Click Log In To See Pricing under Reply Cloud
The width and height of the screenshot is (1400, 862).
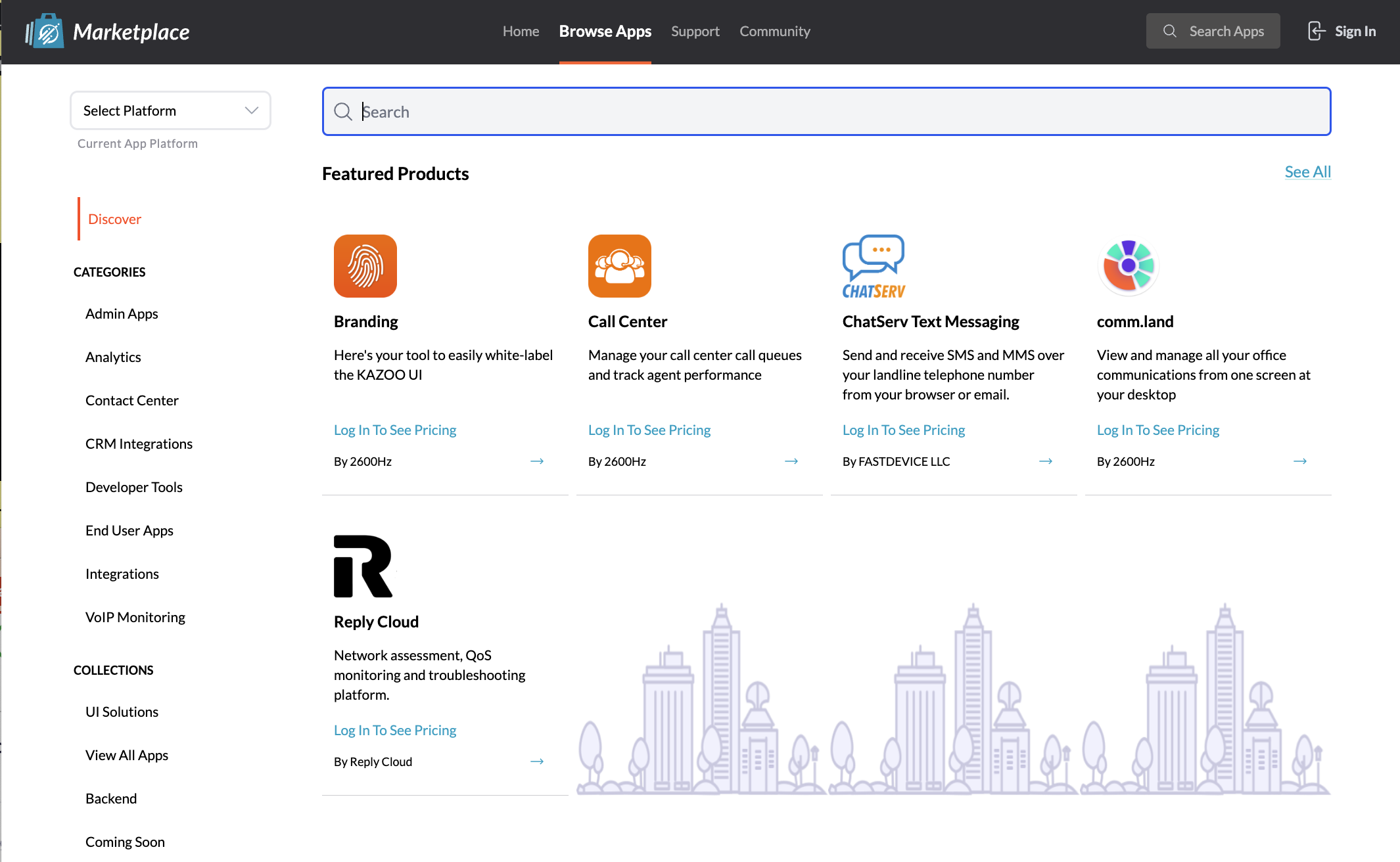pos(395,730)
